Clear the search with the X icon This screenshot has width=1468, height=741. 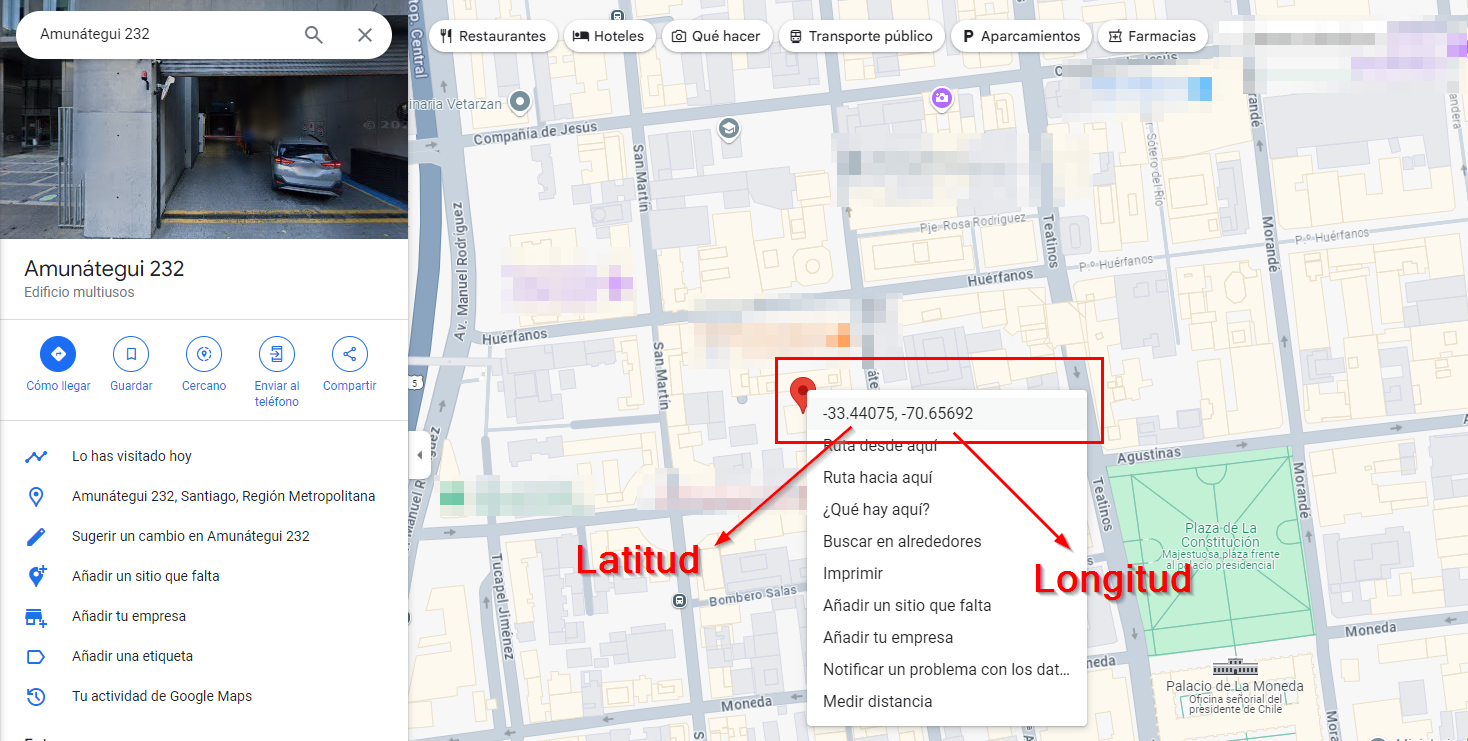tap(365, 35)
